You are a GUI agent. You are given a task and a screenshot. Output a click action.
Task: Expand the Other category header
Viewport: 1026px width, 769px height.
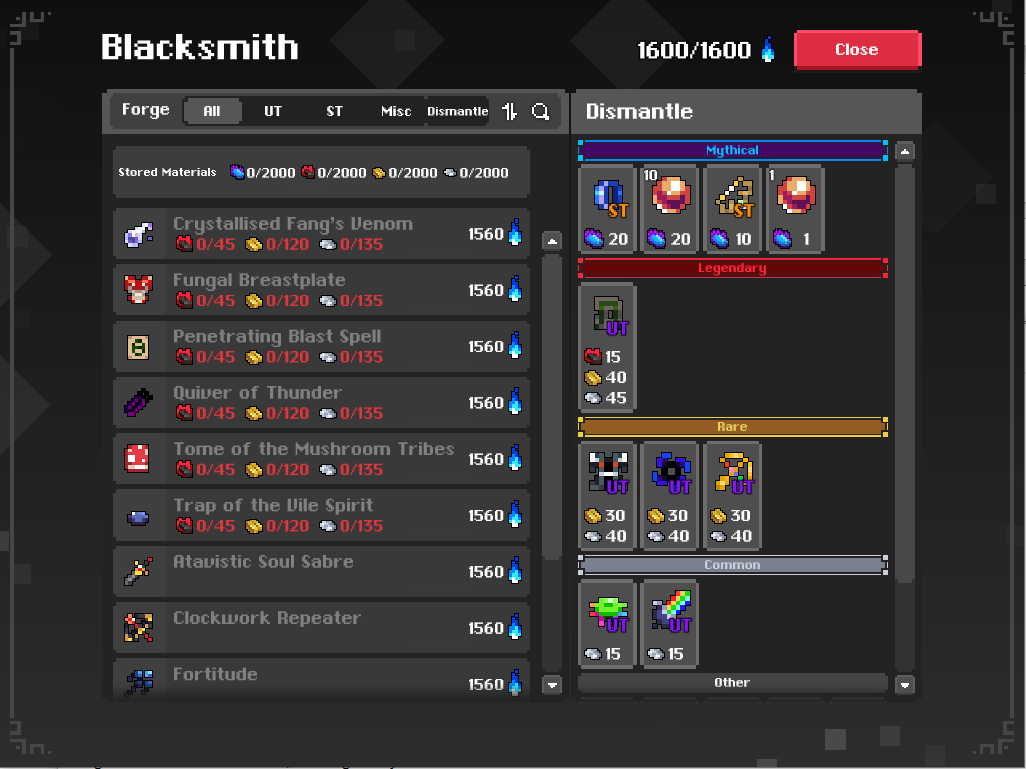click(x=733, y=683)
